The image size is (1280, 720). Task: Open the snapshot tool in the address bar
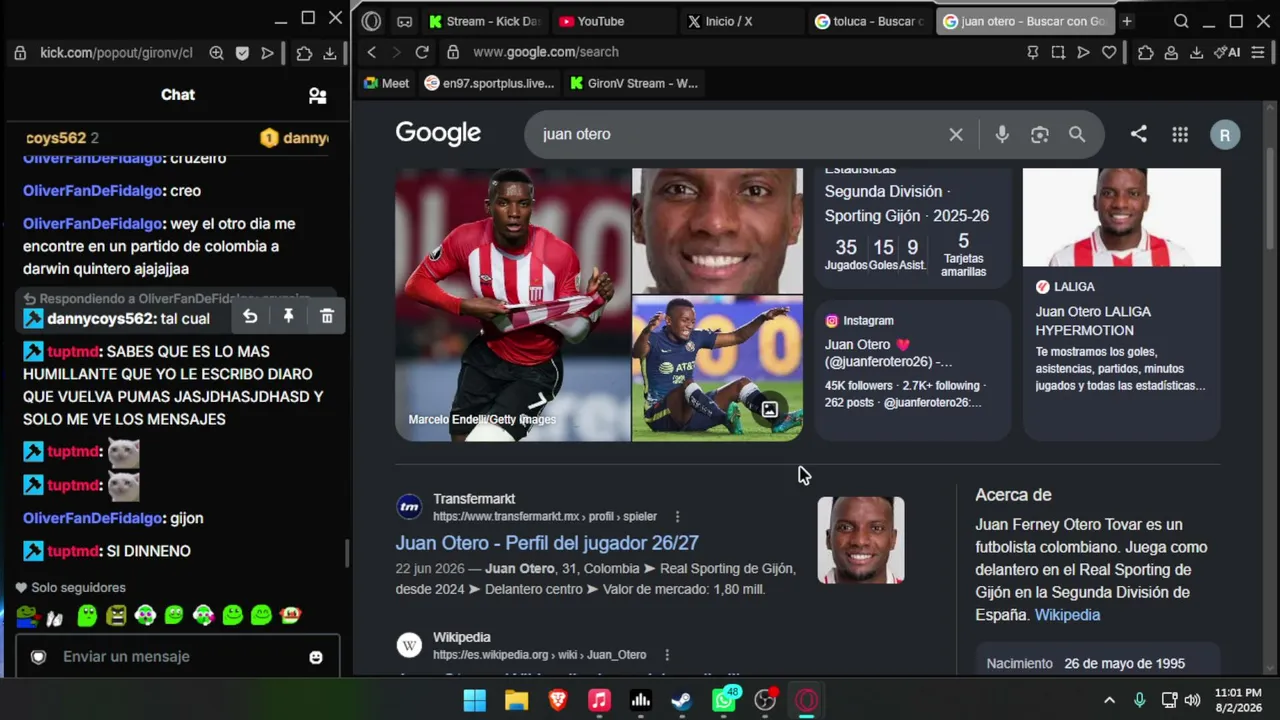[x=1058, y=52]
